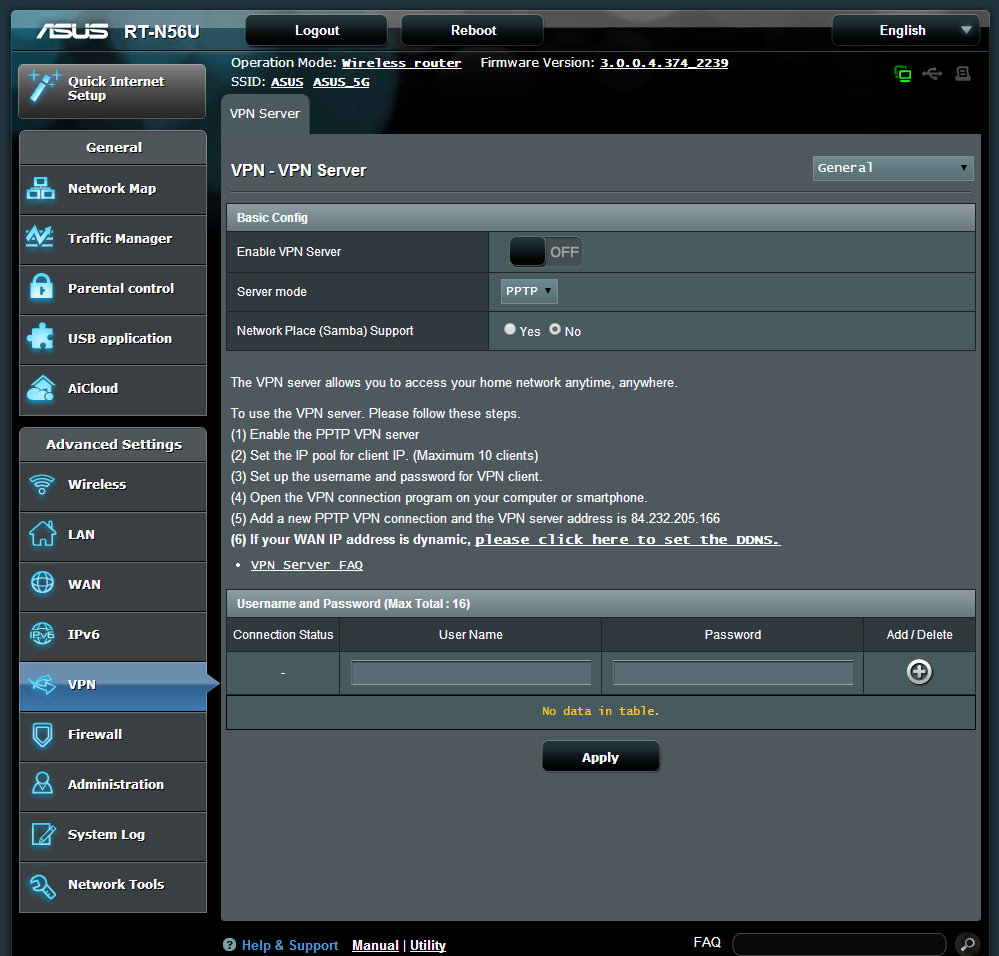
Task: Select No for Samba Support
Action: click(555, 329)
